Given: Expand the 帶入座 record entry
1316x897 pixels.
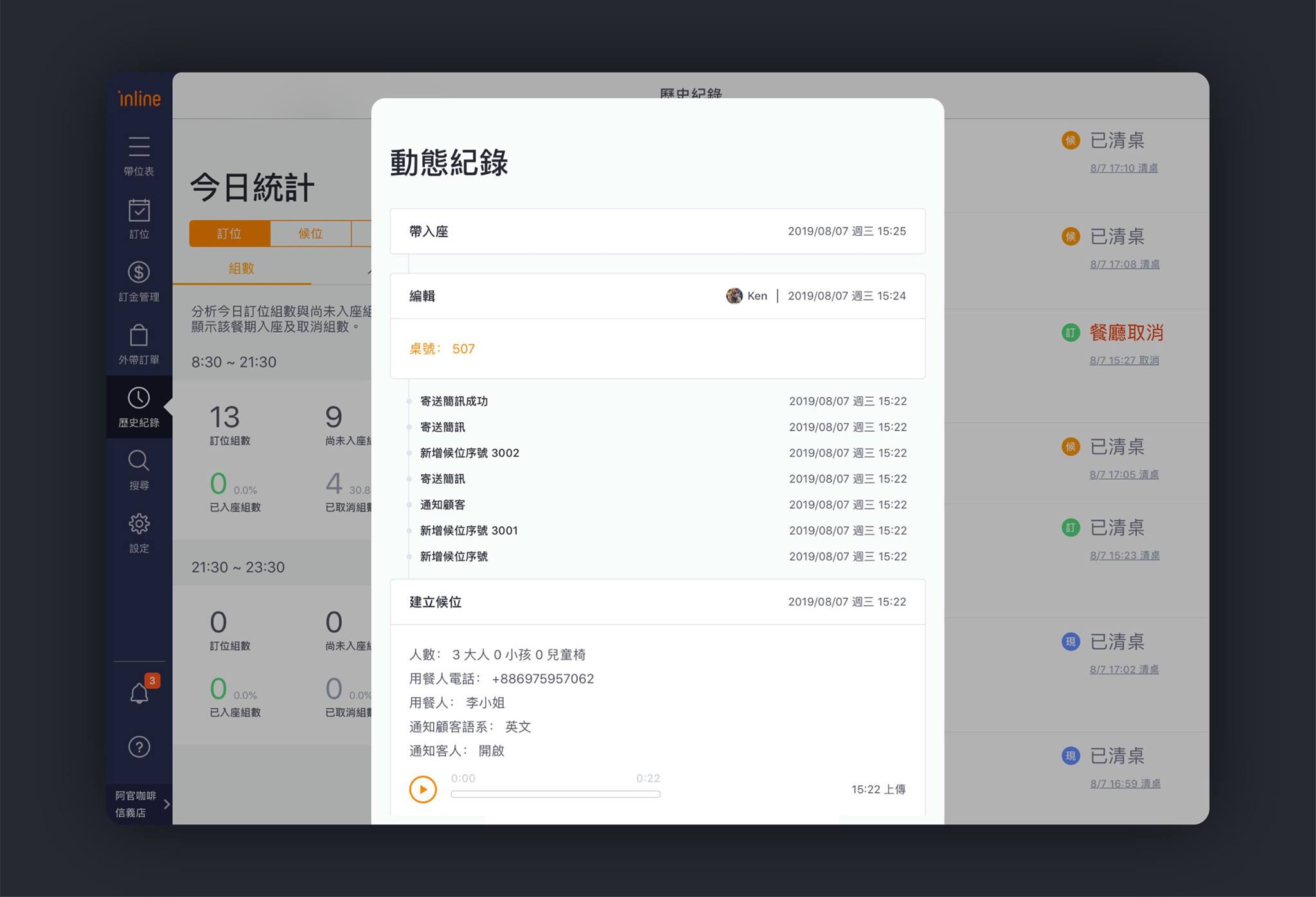Looking at the screenshot, I should pyautogui.click(x=657, y=231).
